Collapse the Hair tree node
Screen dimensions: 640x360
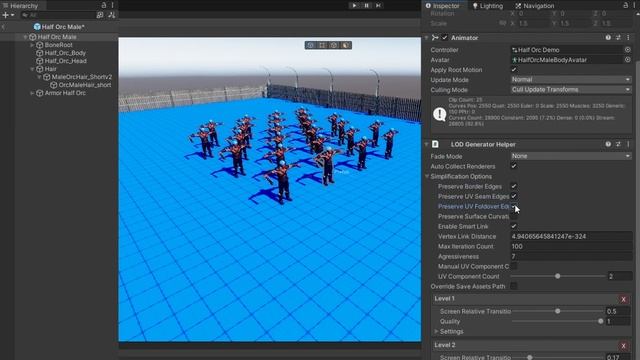coord(32,69)
